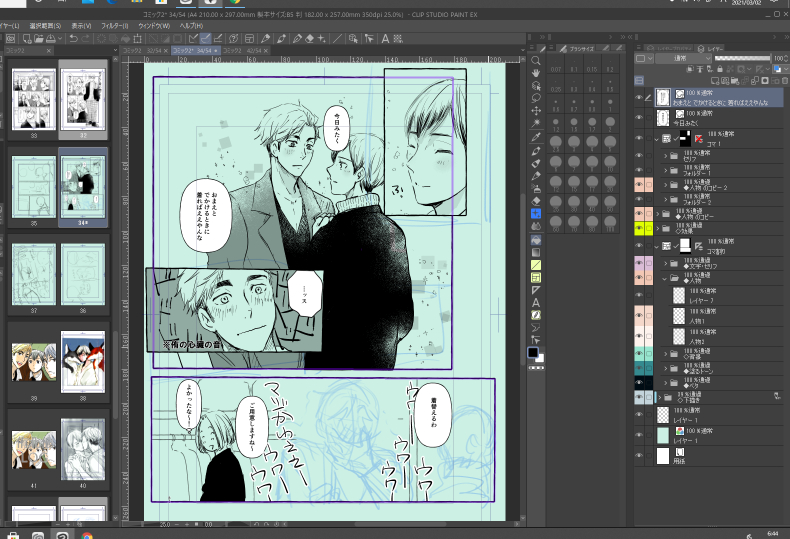This screenshot has height=539, width=790.
Task: Open the ヘルプ(H) menu
Action: pyautogui.click(x=191, y=26)
